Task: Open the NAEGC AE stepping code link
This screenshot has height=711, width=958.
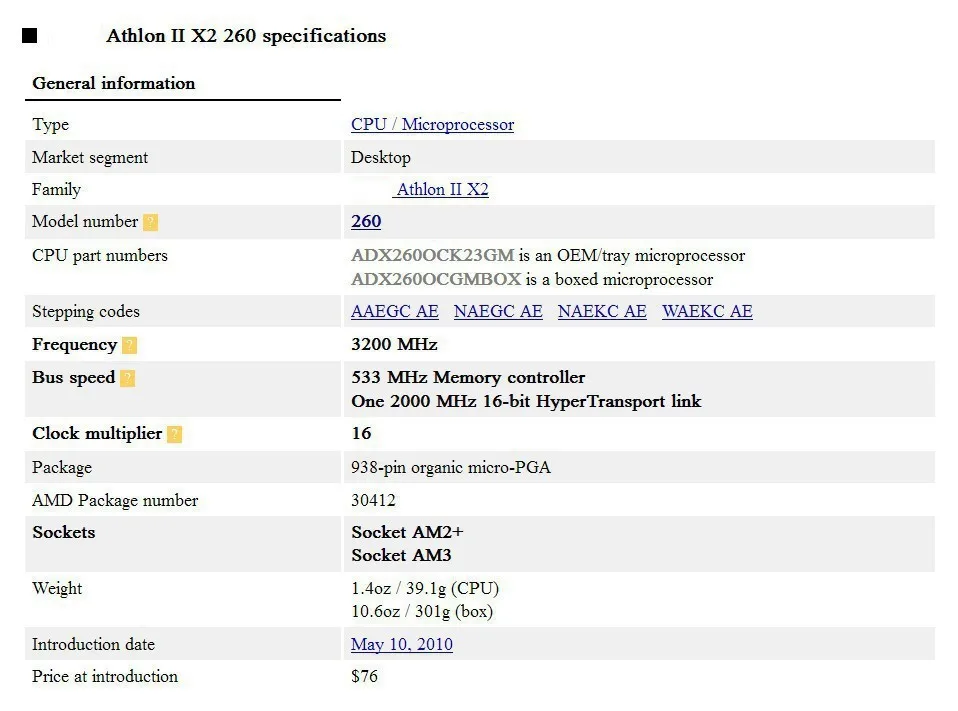Action: pos(498,312)
